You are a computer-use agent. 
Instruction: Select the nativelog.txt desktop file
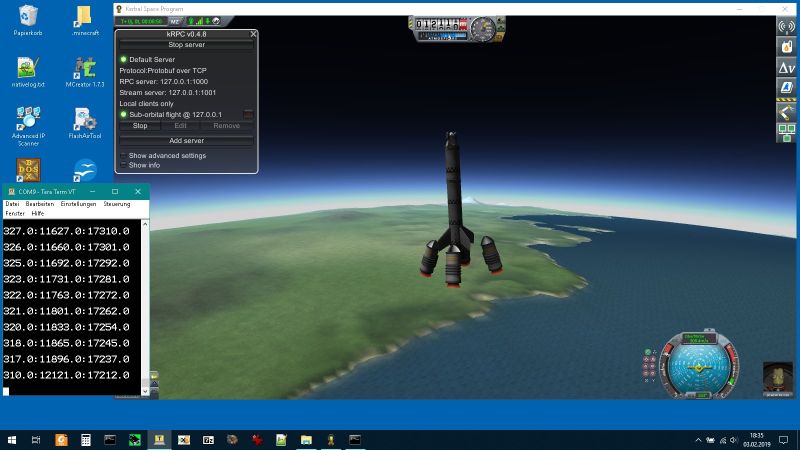28,72
